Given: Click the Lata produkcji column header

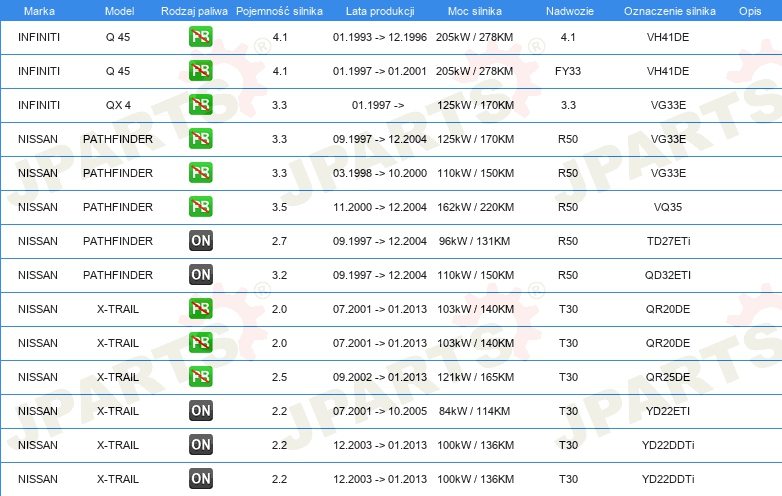Looking at the screenshot, I should click(x=380, y=11).
